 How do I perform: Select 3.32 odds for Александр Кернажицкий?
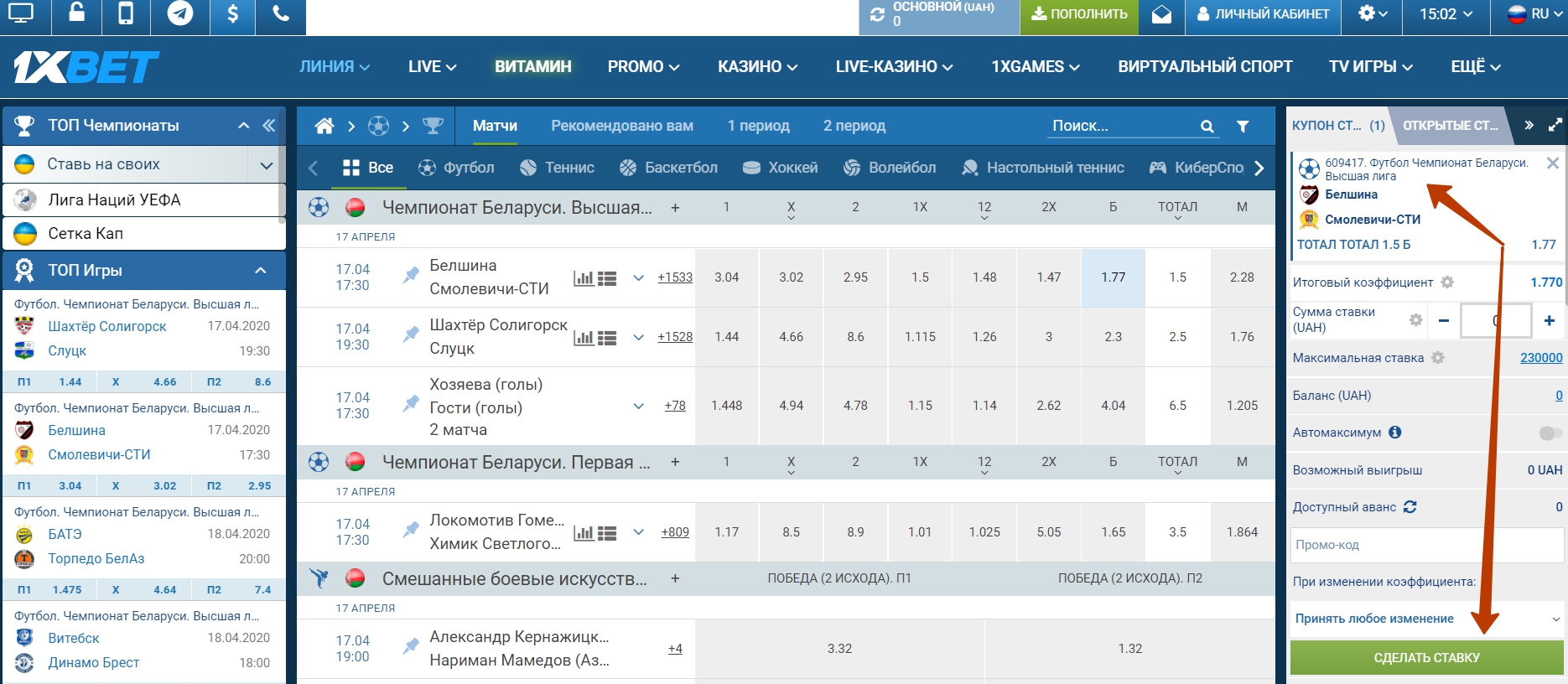click(x=839, y=649)
